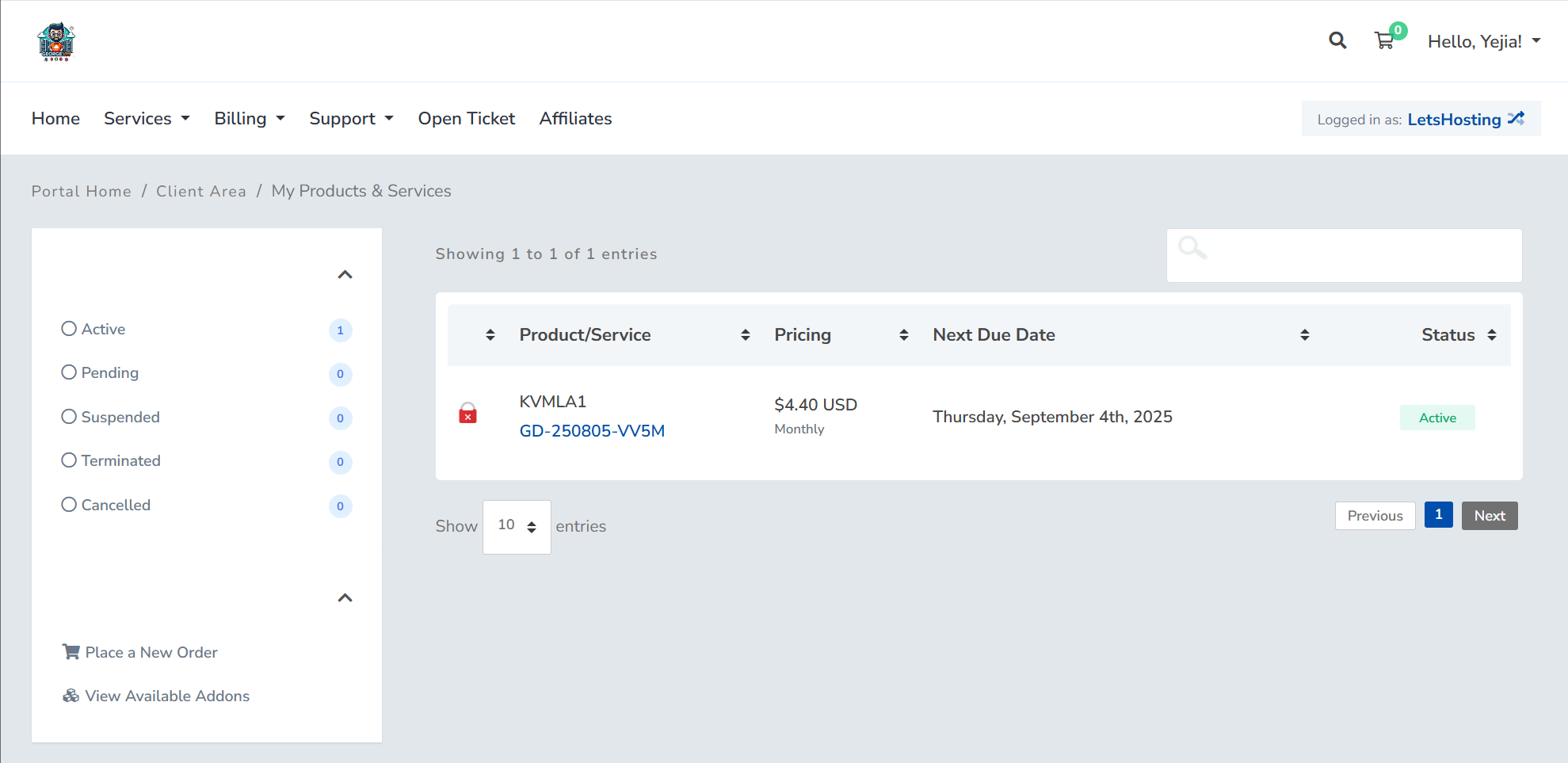The height and width of the screenshot is (763, 1568).
Task: Click the table search input field
Action: (x=1345, y=255)
